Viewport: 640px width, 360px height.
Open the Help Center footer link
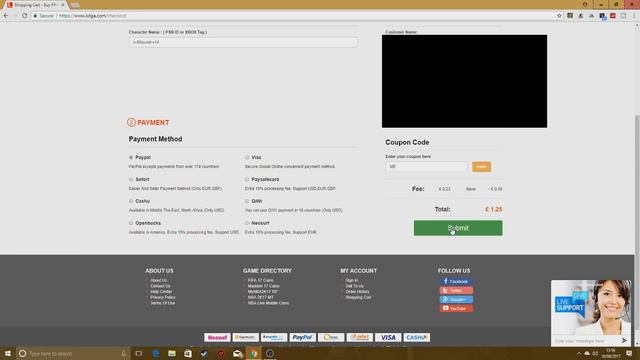(x=161, y=292)
